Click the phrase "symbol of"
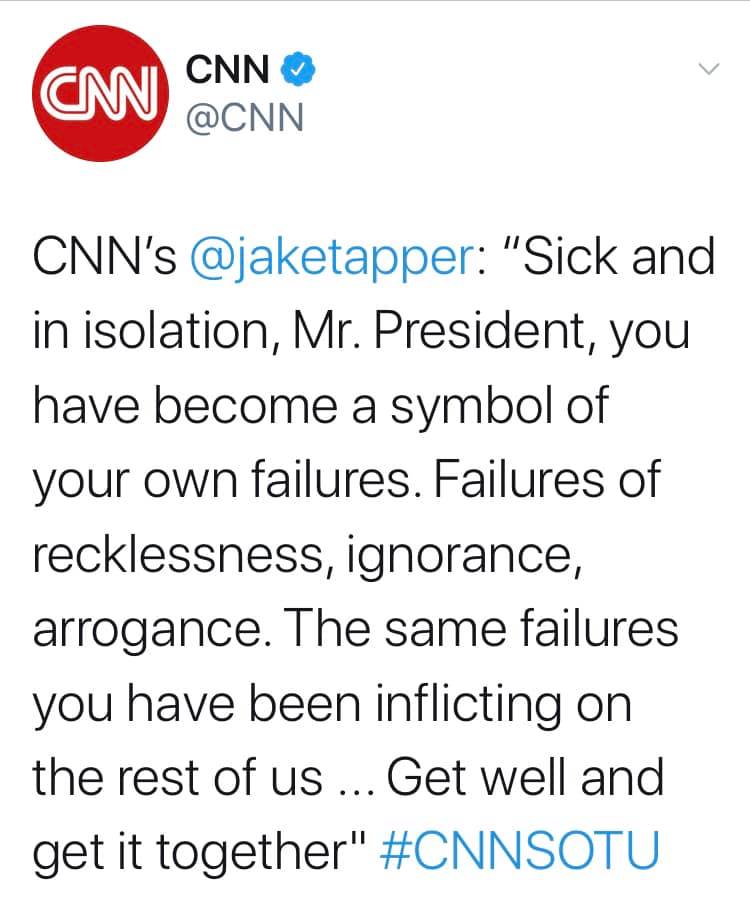Image resolution: width=750 pixels, height=921 pixels. click(499, 408)
